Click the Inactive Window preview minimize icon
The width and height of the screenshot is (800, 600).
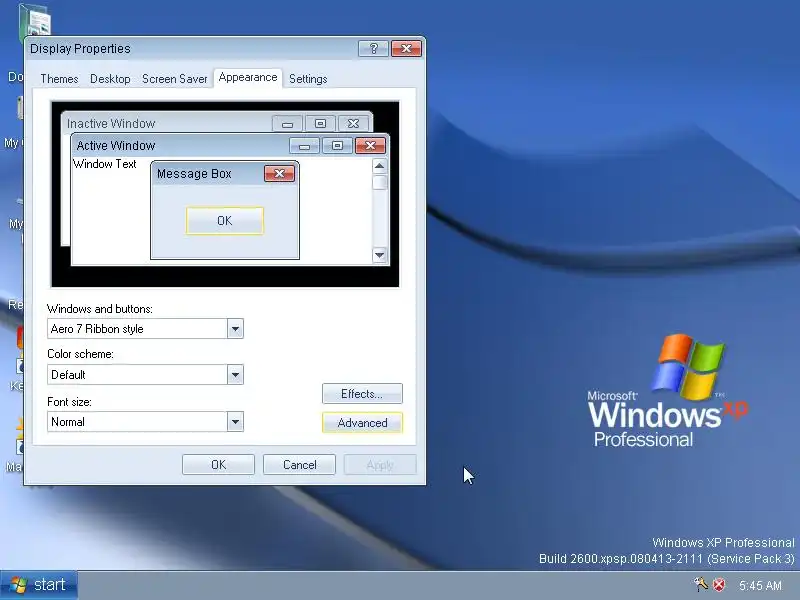click(x=287, y=123)
